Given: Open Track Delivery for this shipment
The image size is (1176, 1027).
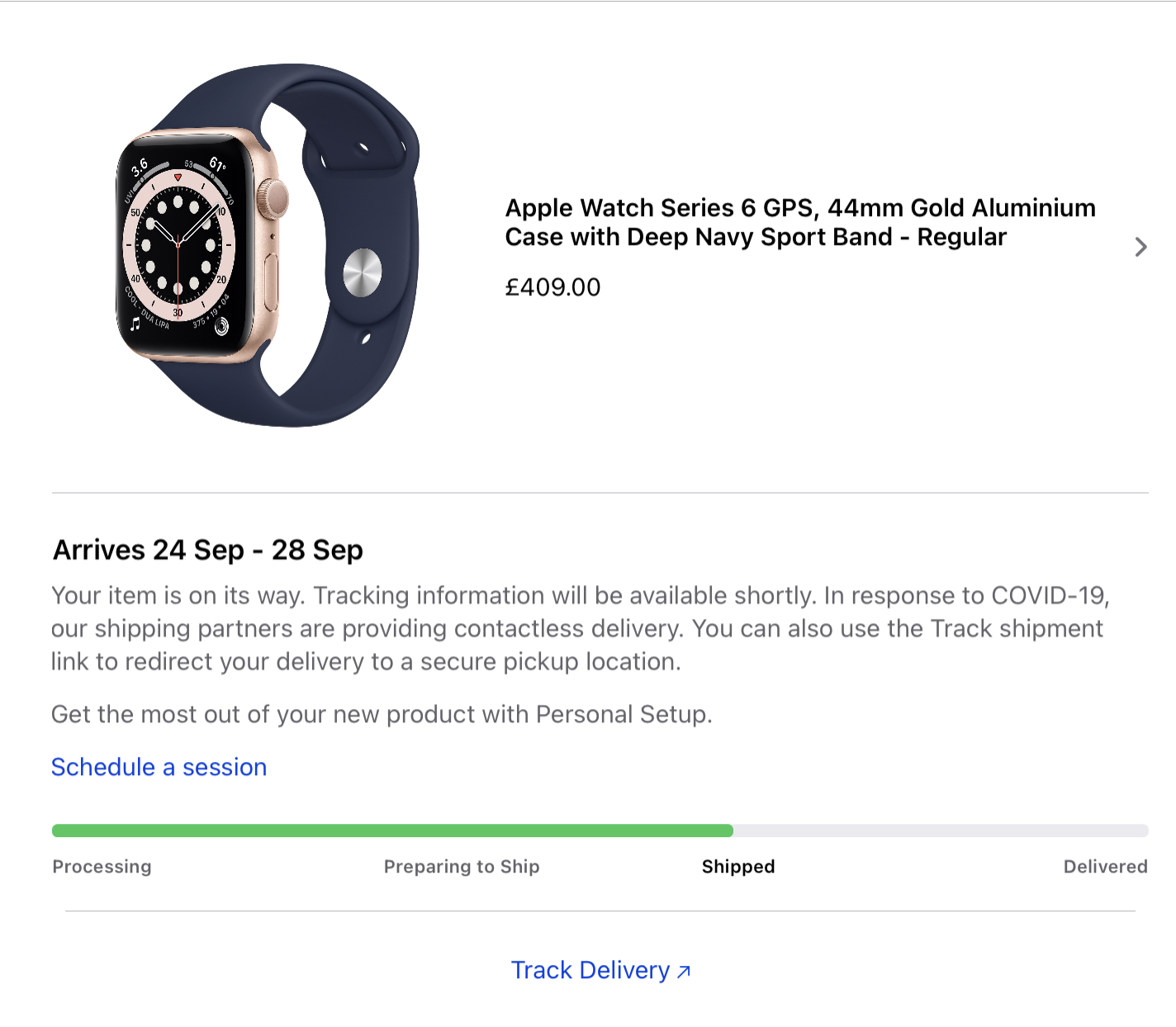Looking at the screenshot, I should coord(590,971).
